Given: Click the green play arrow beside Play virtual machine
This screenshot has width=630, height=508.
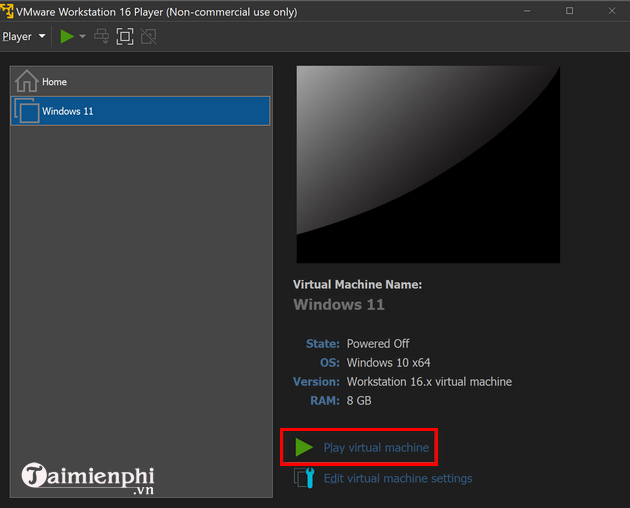Looking at the screenshot, I should [x=304, y=447].
